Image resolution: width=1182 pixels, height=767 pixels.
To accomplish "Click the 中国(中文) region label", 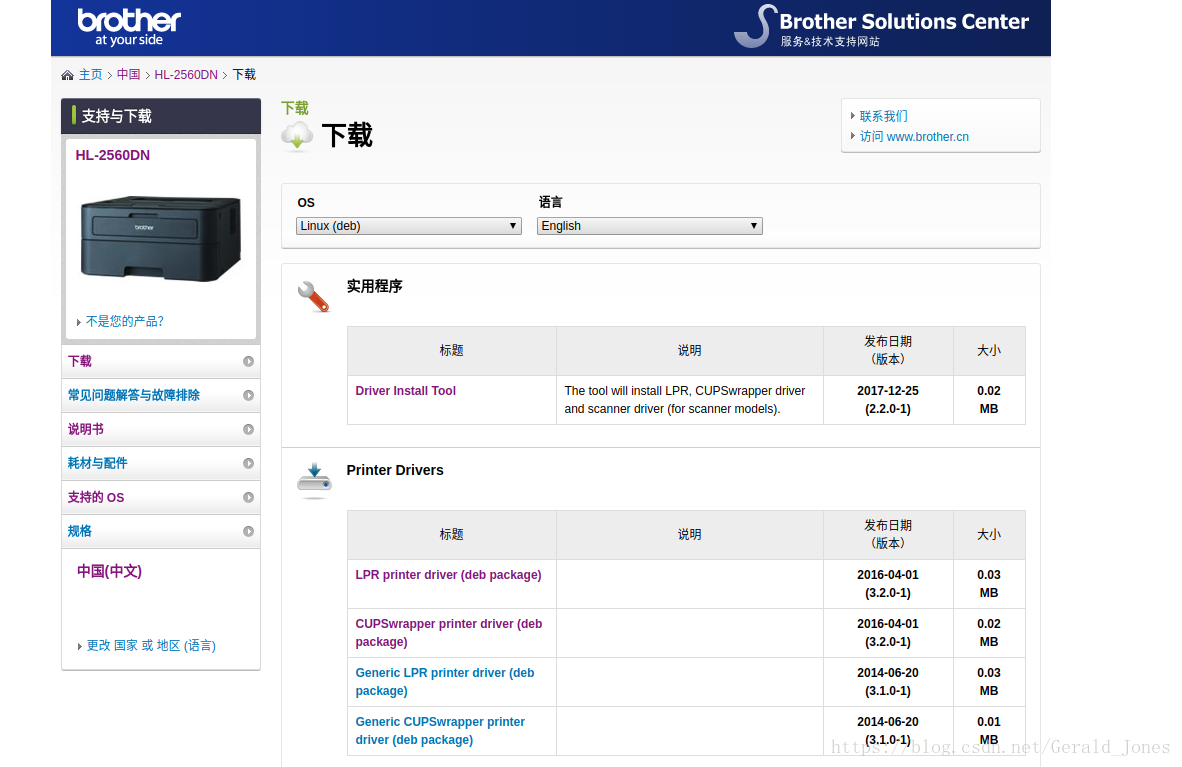I will [x=109, y=571].
